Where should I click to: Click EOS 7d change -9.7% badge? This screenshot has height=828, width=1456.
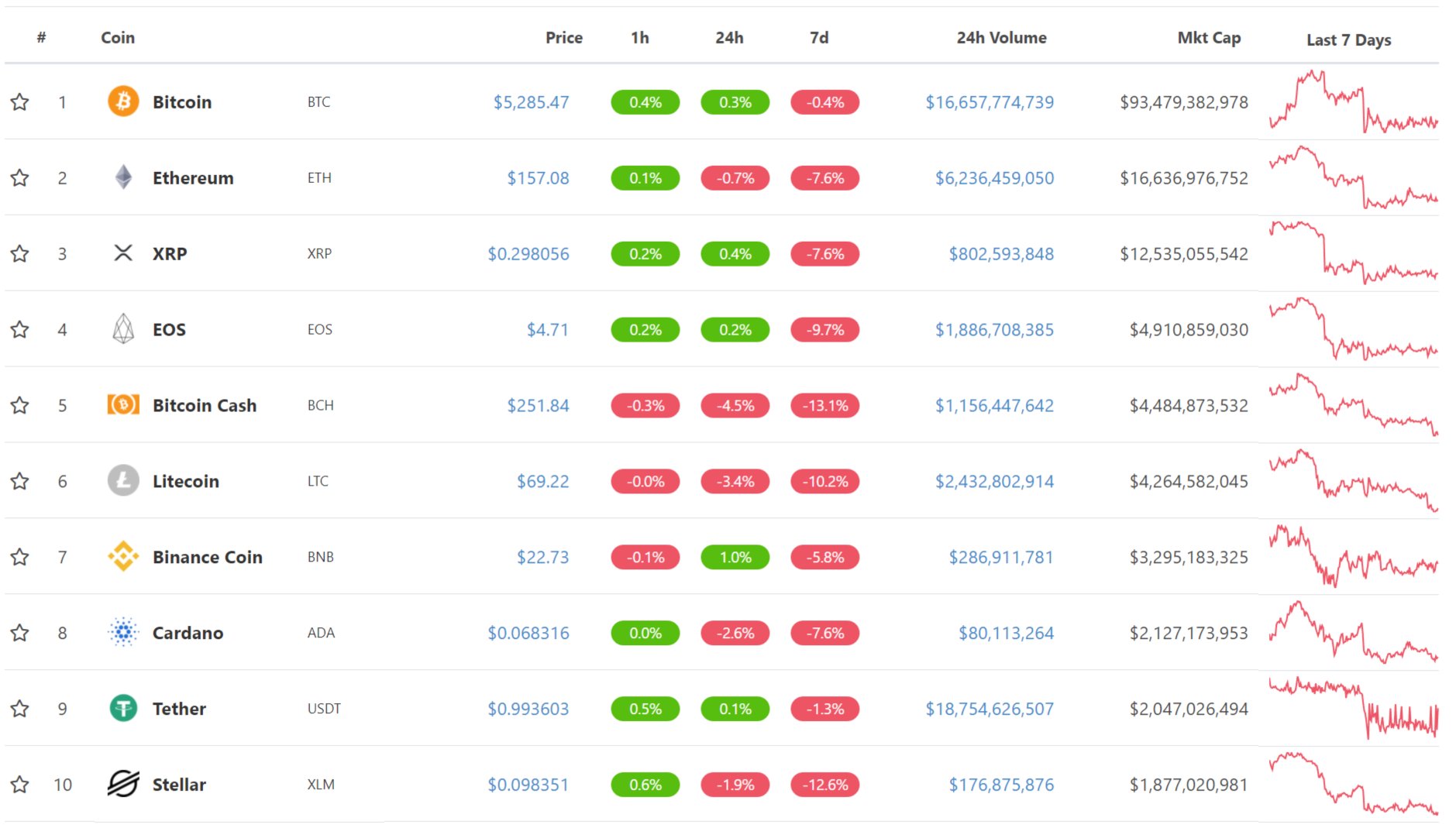point(825,329)
